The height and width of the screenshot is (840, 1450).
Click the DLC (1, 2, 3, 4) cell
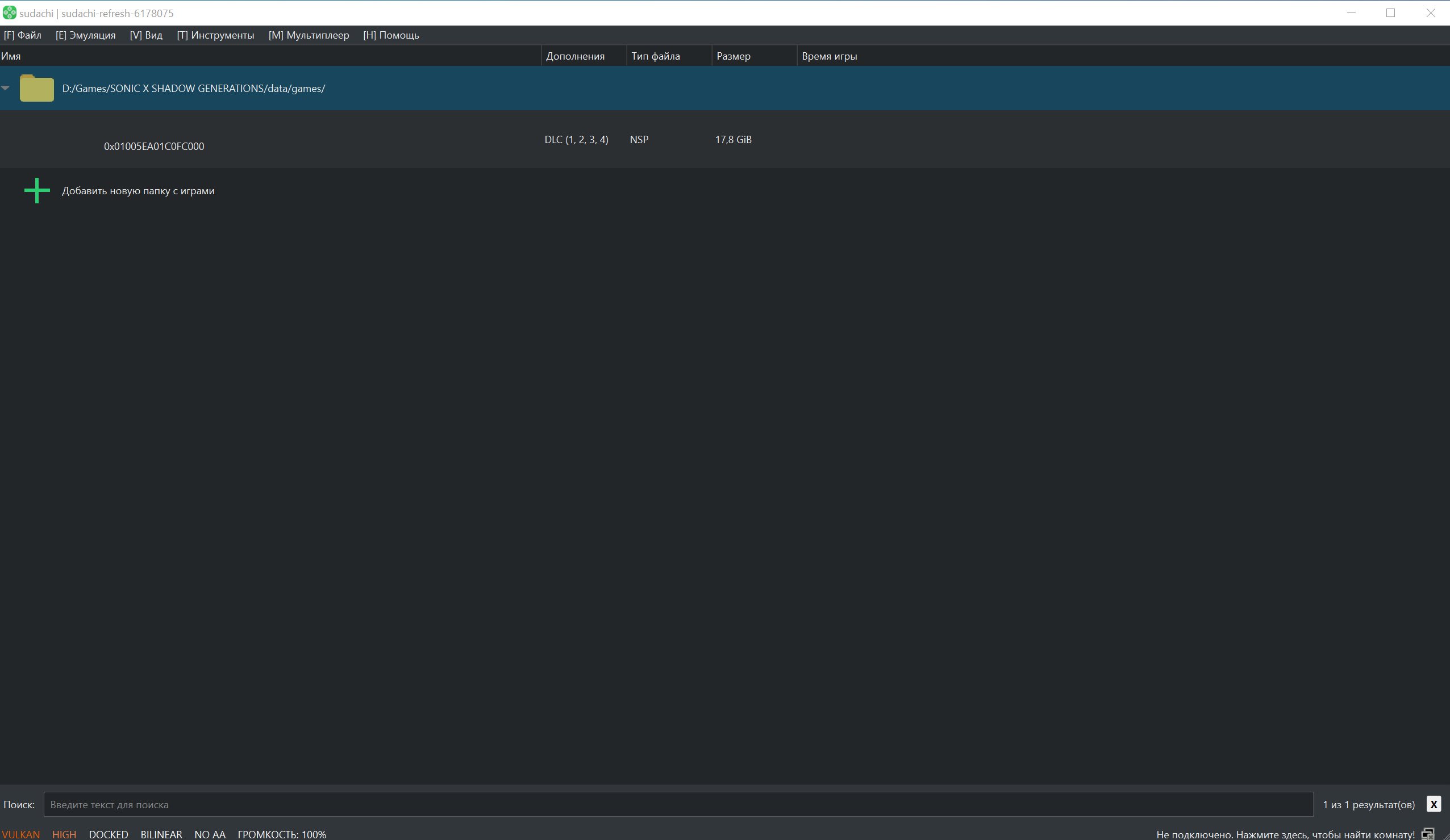point(576,139)
